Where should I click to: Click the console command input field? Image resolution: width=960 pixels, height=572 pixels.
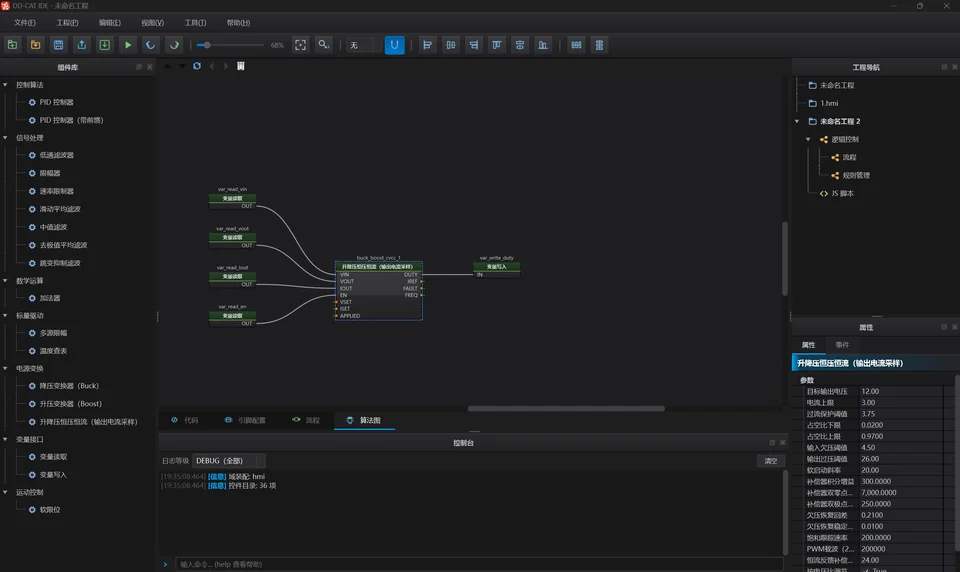[479, 564]
